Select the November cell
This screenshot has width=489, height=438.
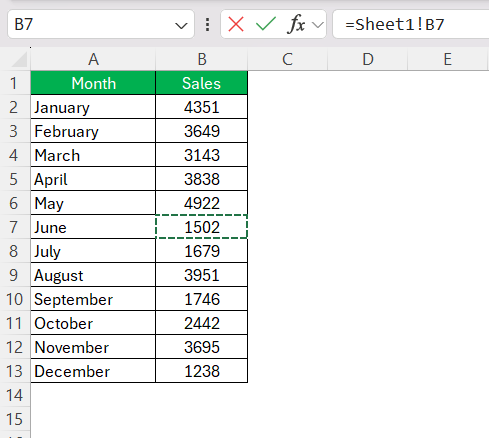point(93,347)
